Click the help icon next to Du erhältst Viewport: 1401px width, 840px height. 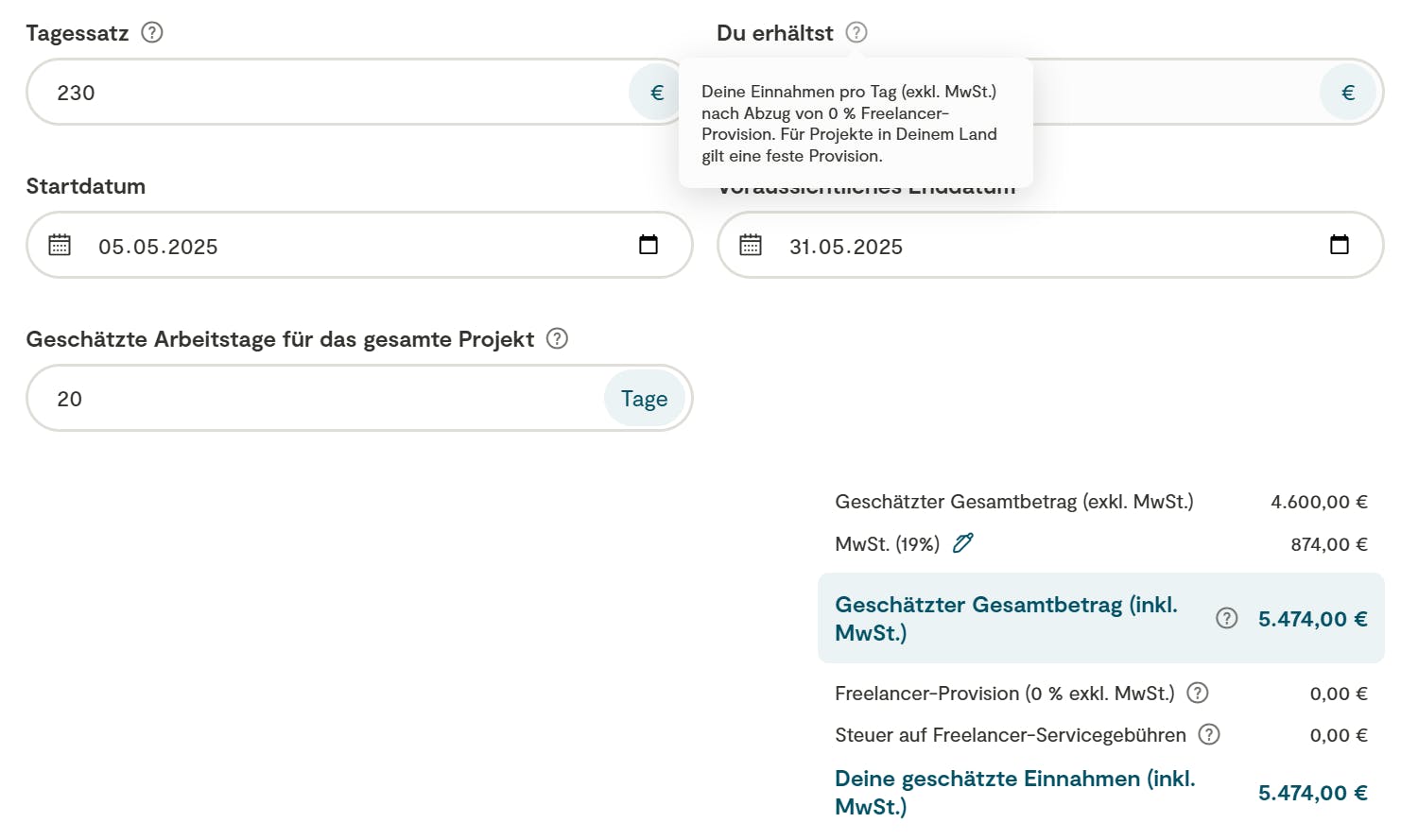(856, 32)
